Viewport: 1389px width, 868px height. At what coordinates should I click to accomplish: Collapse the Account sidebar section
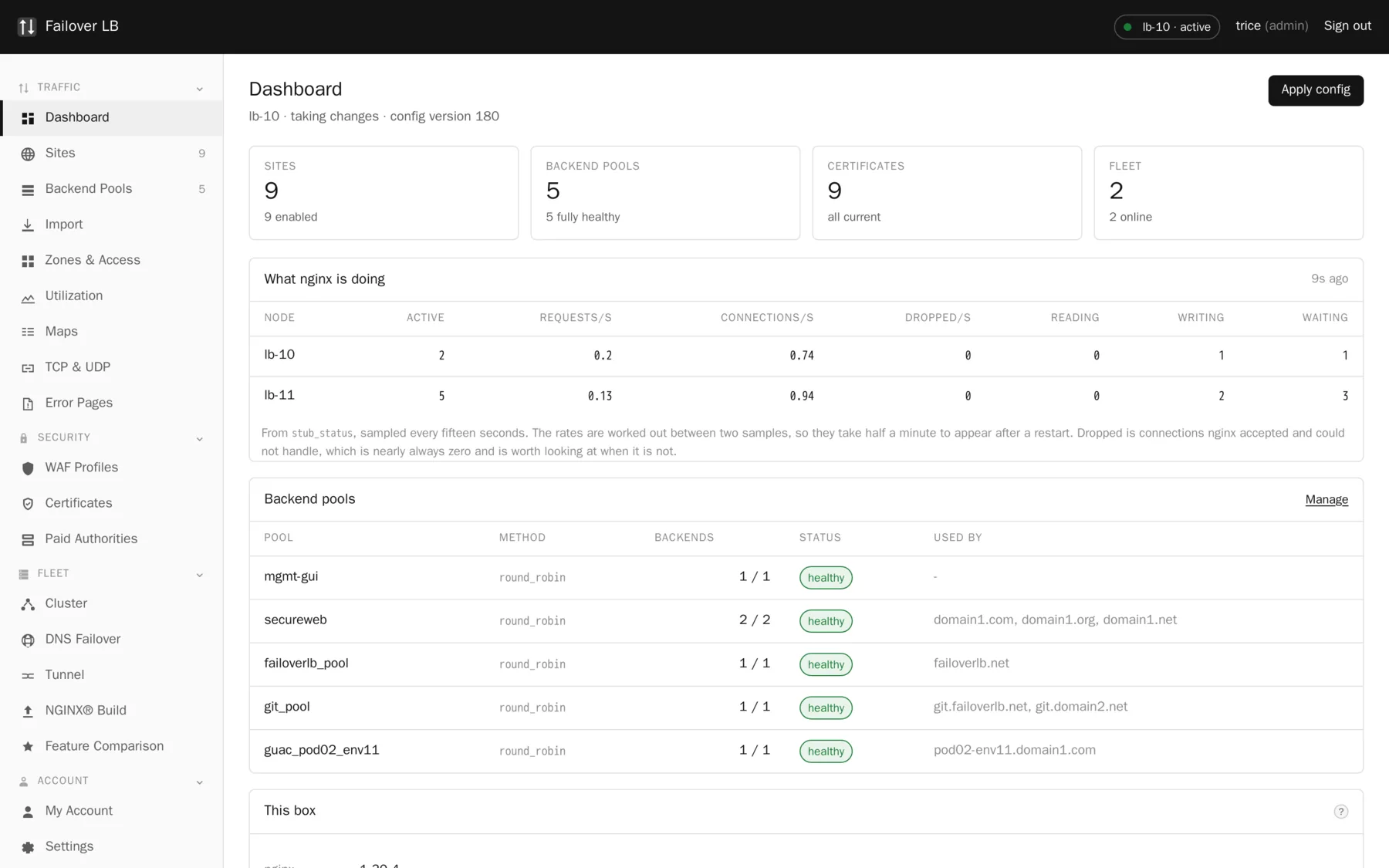click(199, 782)
